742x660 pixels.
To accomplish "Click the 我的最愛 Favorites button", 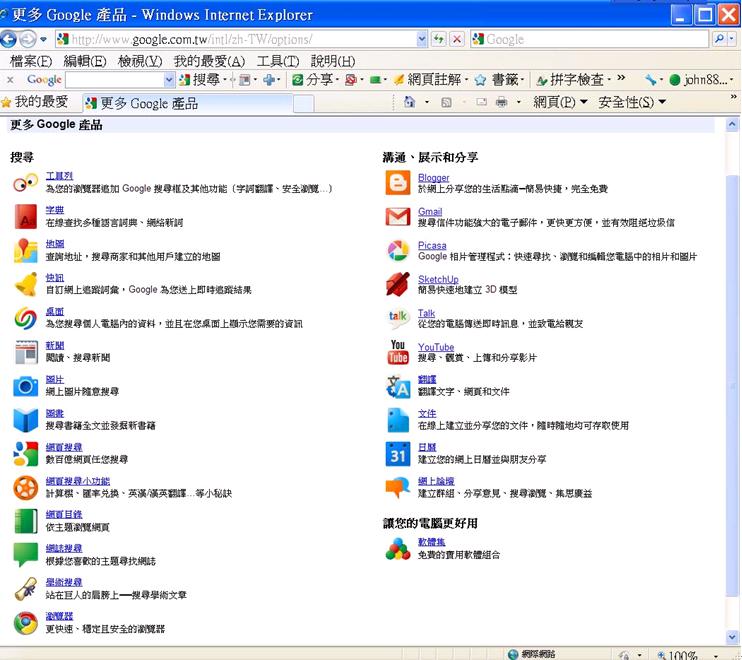I will pos(35,102).
